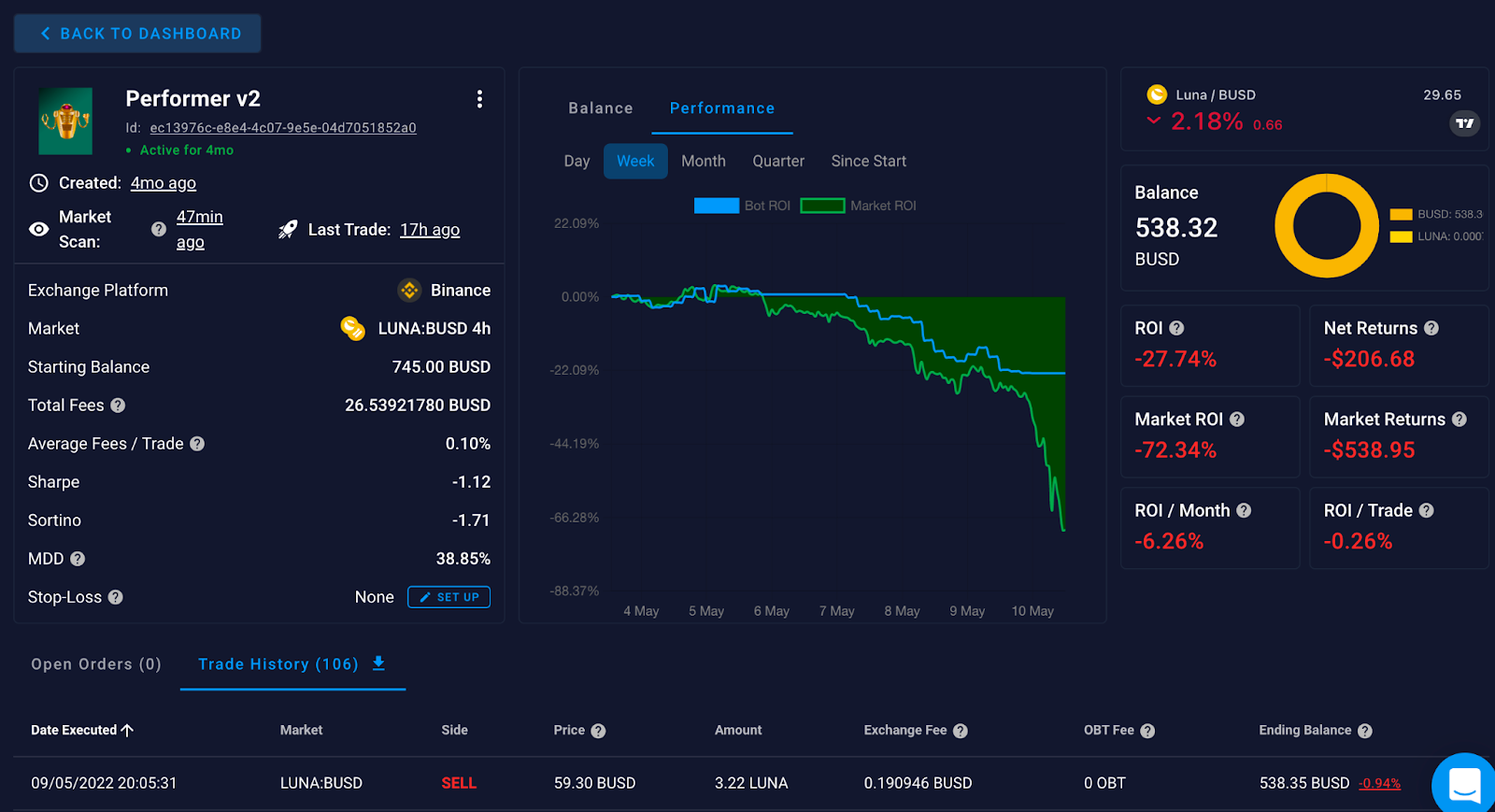
Task: Click the clock icon beside Created
Action: click(x=38, y=183)
